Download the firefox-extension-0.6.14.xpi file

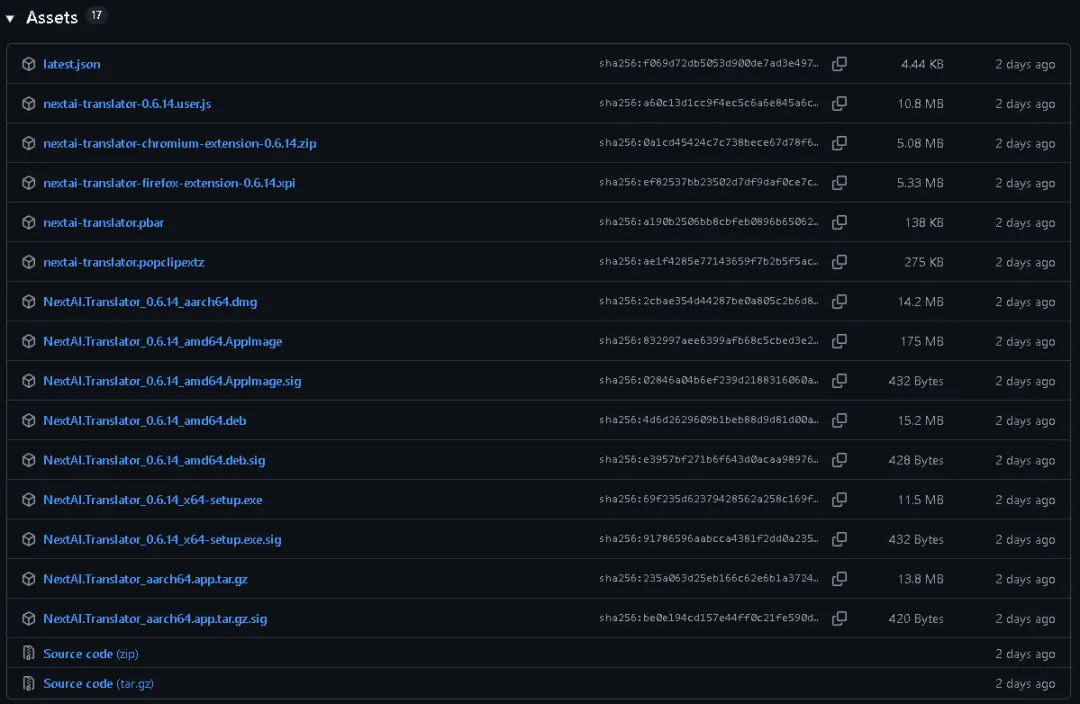169,183
